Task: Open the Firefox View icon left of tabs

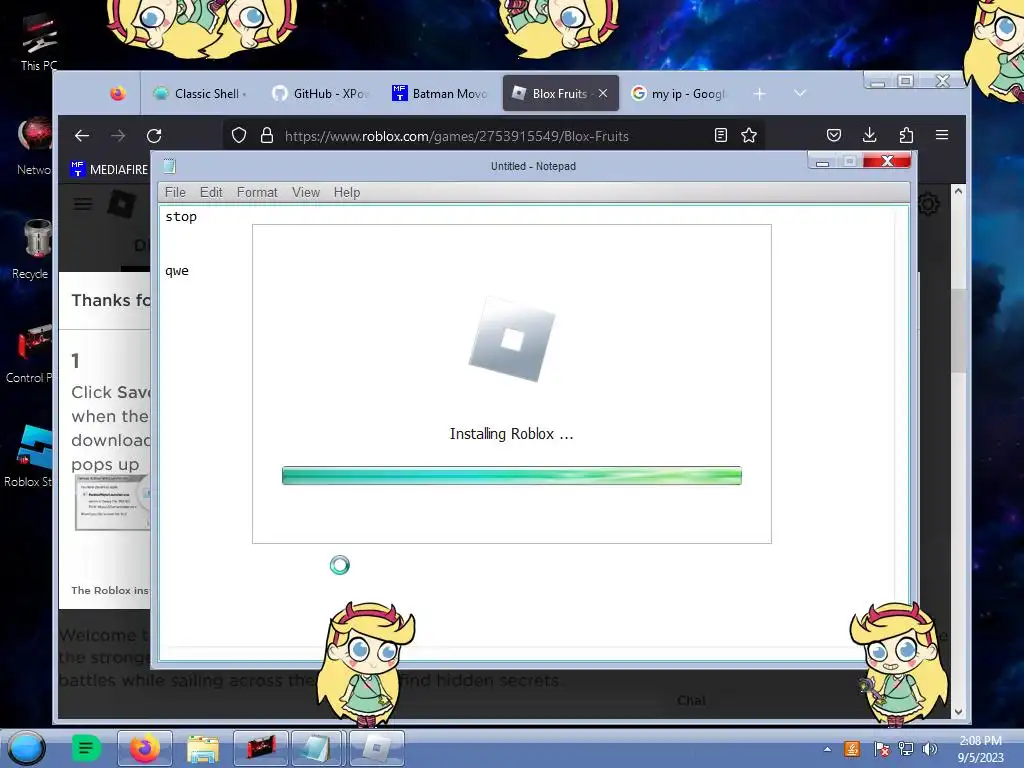Action: coord(118,93)
